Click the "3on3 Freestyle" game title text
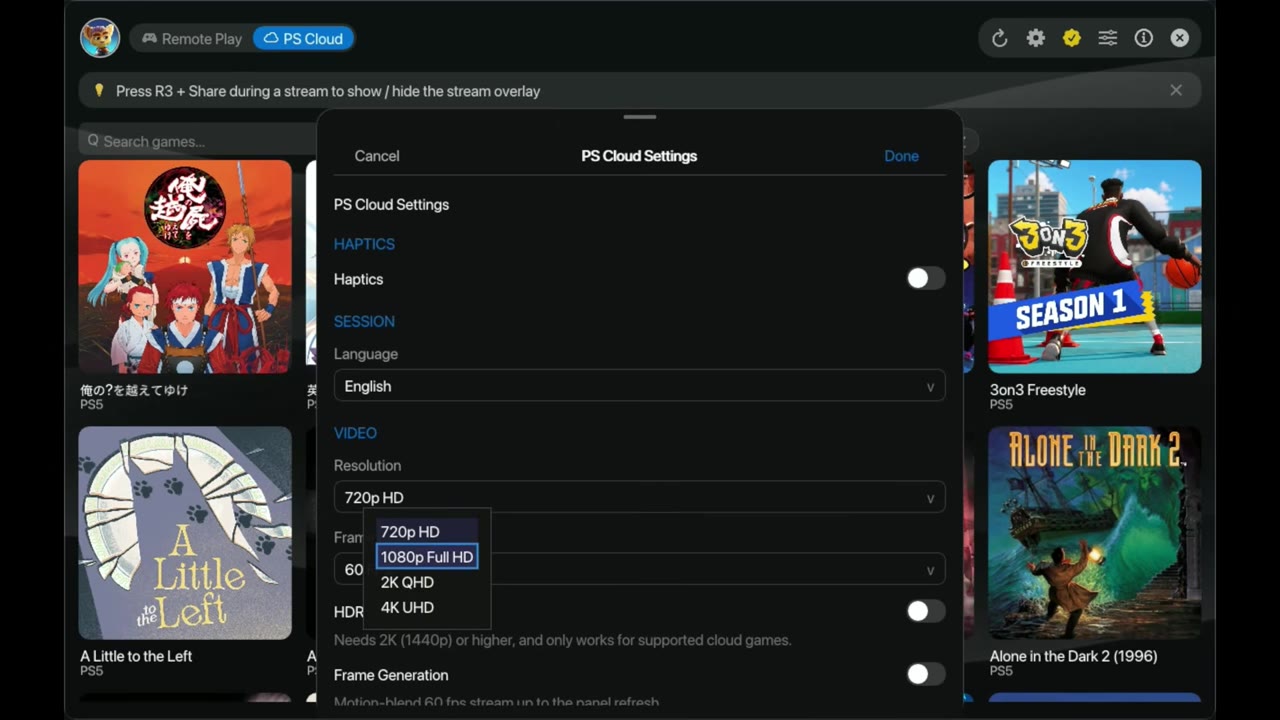 point(1037,390)
